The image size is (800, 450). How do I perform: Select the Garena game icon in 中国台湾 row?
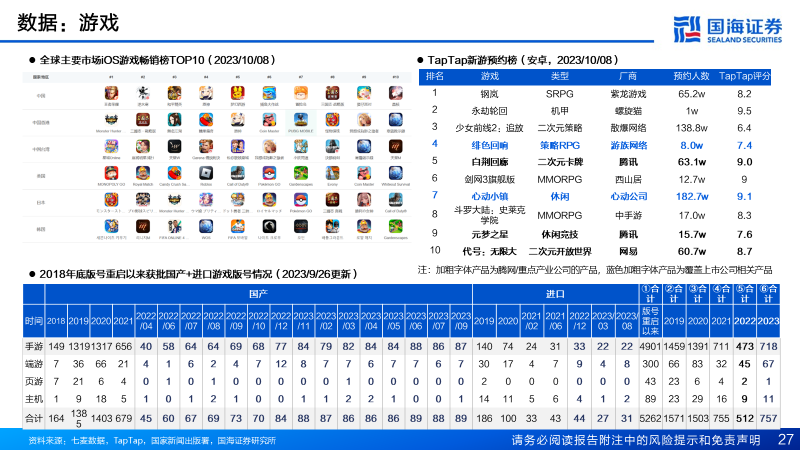point(206,147)
